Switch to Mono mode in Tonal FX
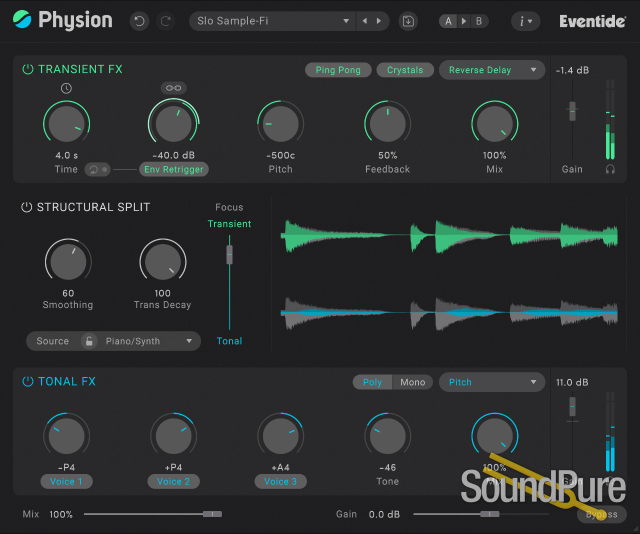Screen dimensions: 640x534 (x=412, y=382)
